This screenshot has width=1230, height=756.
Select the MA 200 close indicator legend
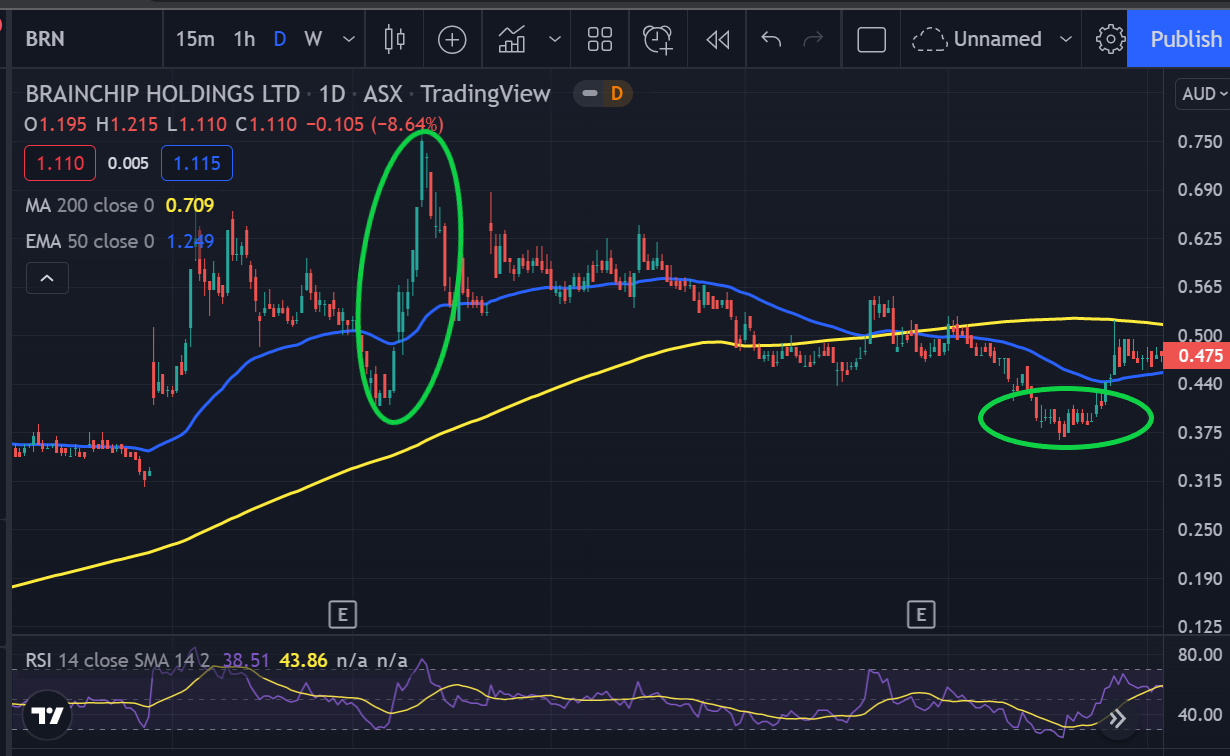pos(90,206)
